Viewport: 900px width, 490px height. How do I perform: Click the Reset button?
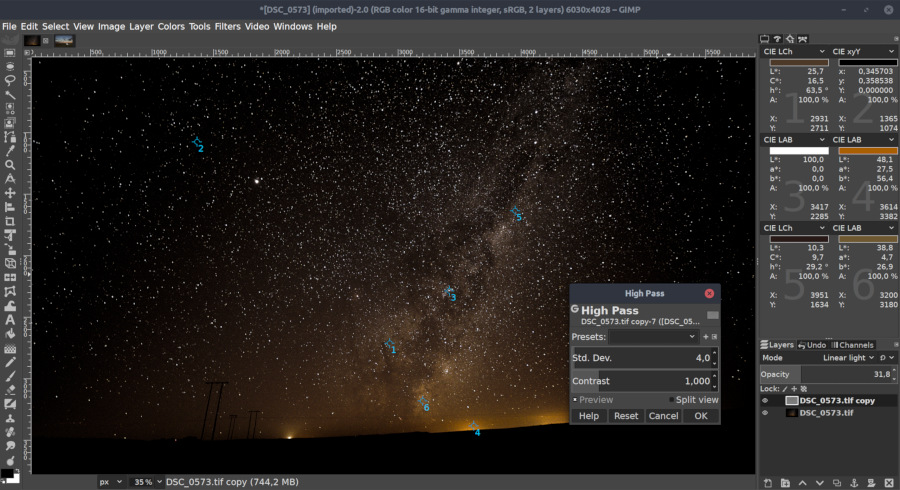coord(626,416)
